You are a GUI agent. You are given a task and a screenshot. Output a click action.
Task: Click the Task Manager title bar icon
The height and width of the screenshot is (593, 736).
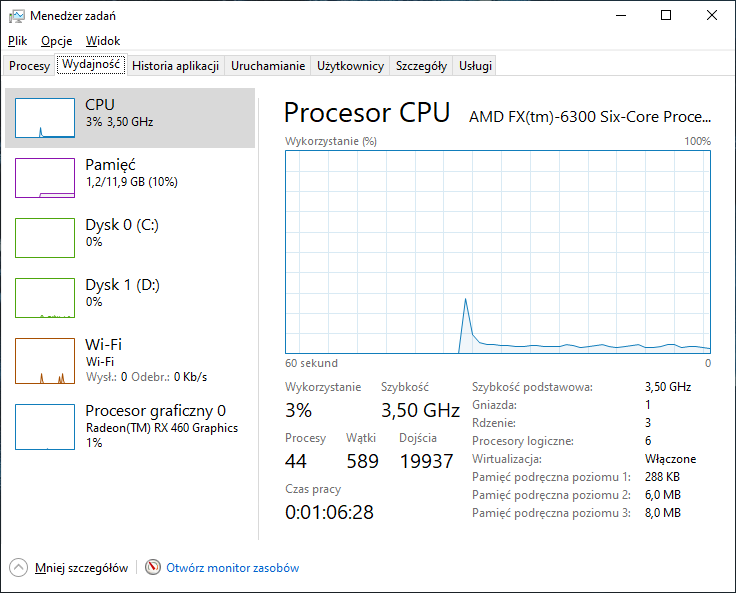17,15
